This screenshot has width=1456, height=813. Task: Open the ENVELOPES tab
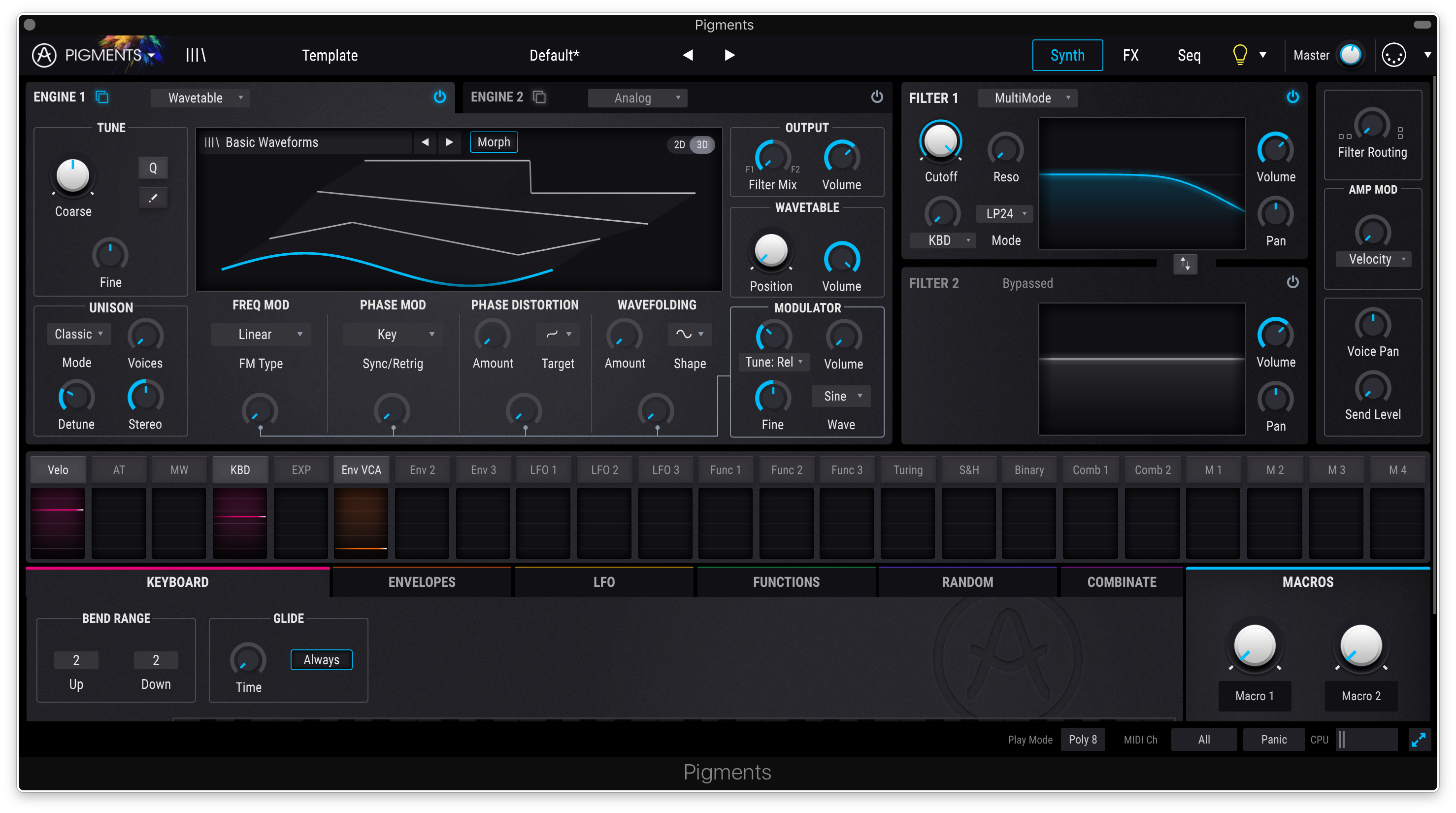[x=422, y=582]
